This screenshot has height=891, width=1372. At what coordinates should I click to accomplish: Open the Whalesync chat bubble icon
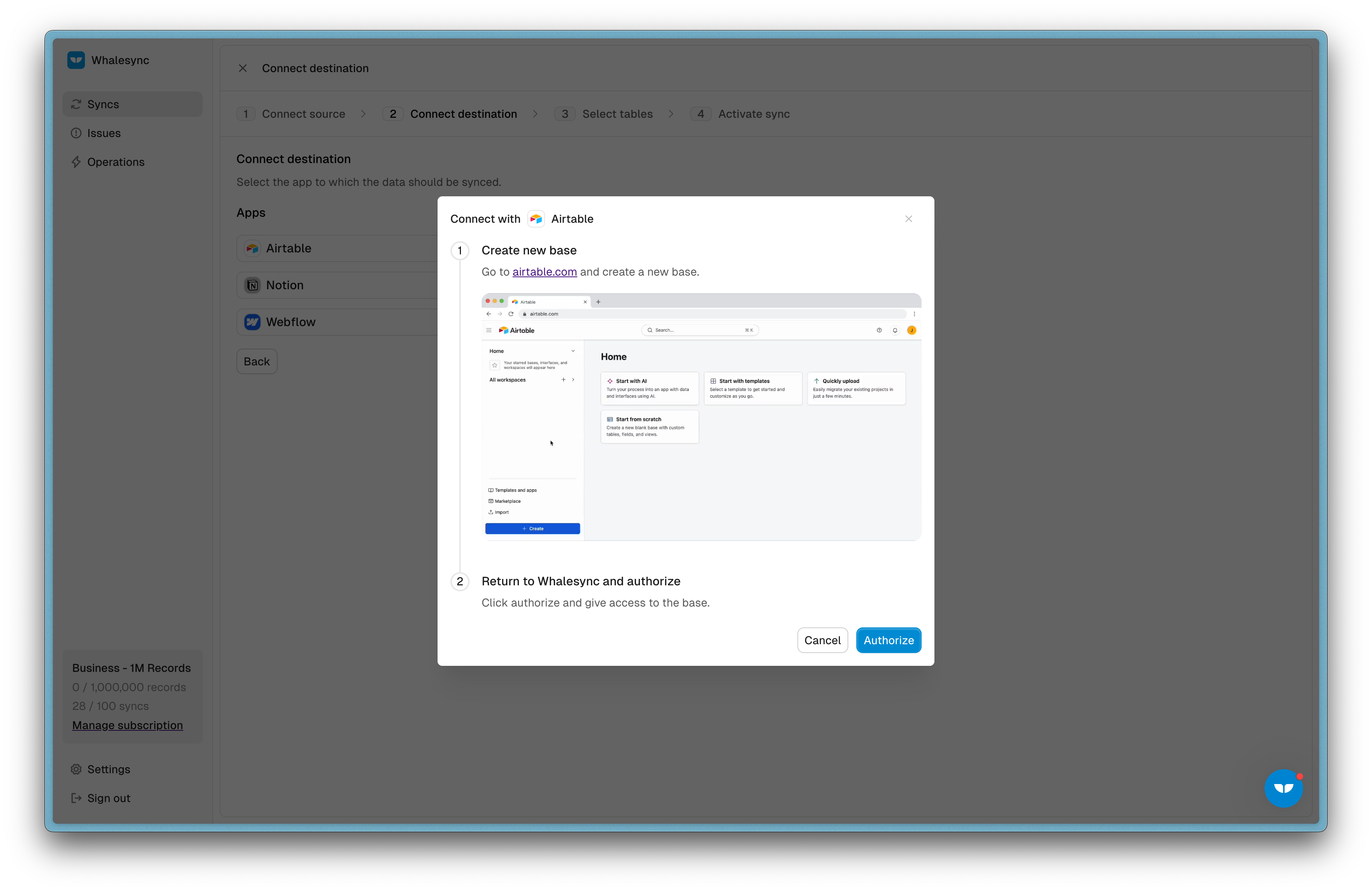tap(1283, 788)
